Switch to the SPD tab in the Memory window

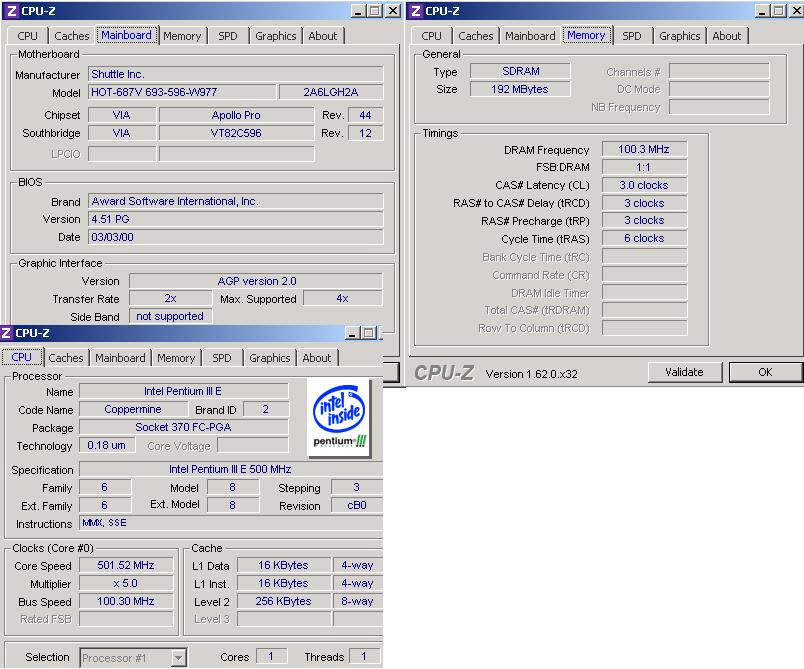(x=632, y=36)
